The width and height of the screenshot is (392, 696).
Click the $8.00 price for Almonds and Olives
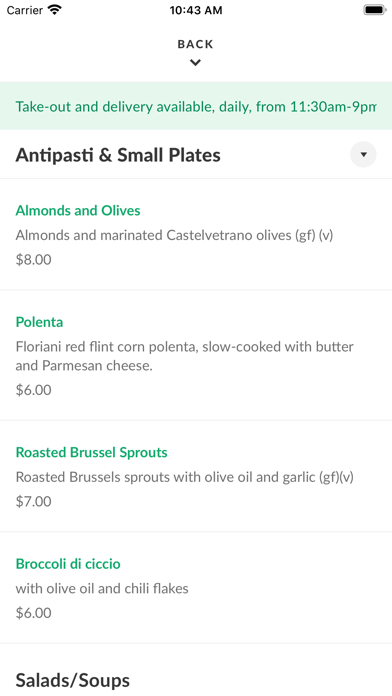tap(33, 259)
